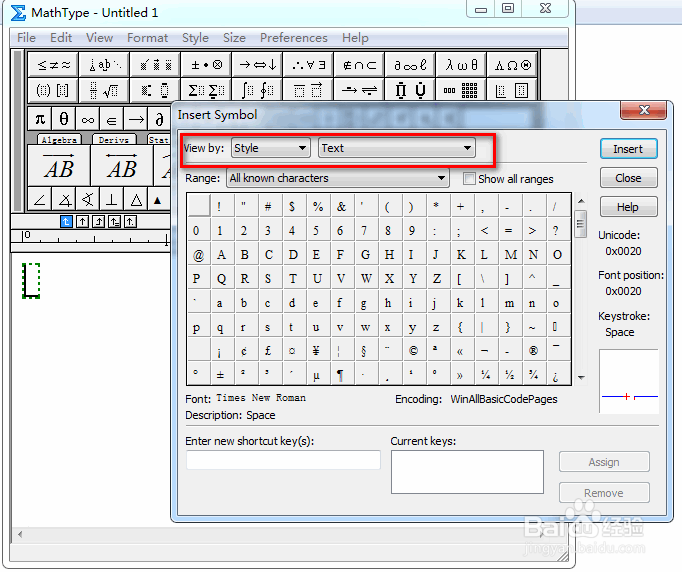Open the Preferences menu
Image resolution: width=682 pixels, height=572 pixels.
tap(294, 38)
